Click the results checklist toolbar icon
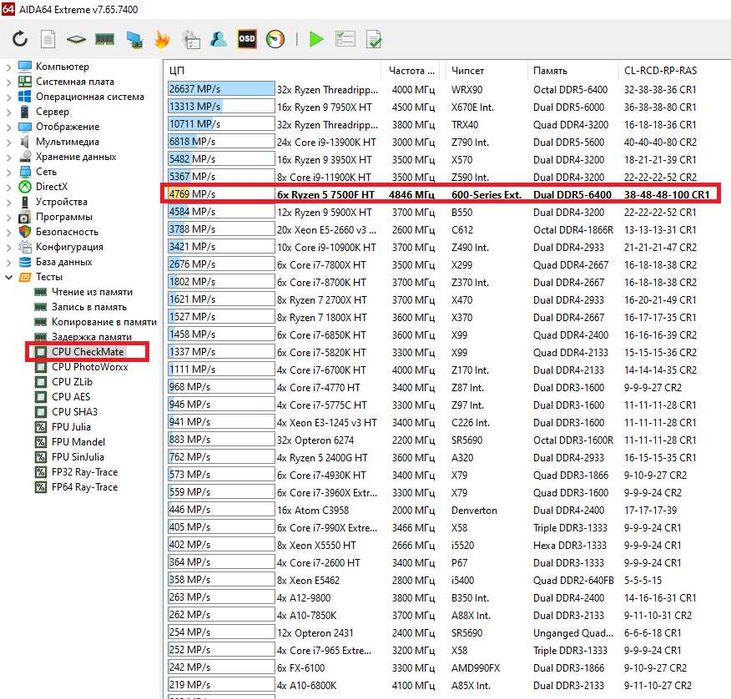Image resolution: width=731 pixels, height=699 pixels. [345, 39]
